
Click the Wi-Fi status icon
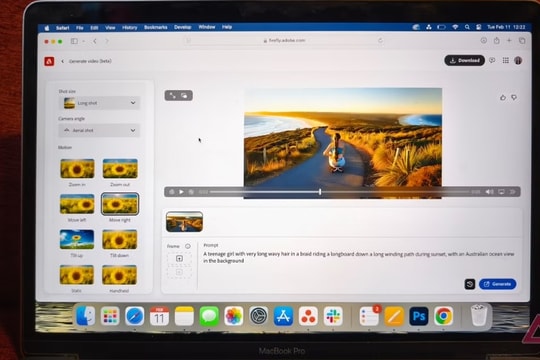[x=455, y=27]
